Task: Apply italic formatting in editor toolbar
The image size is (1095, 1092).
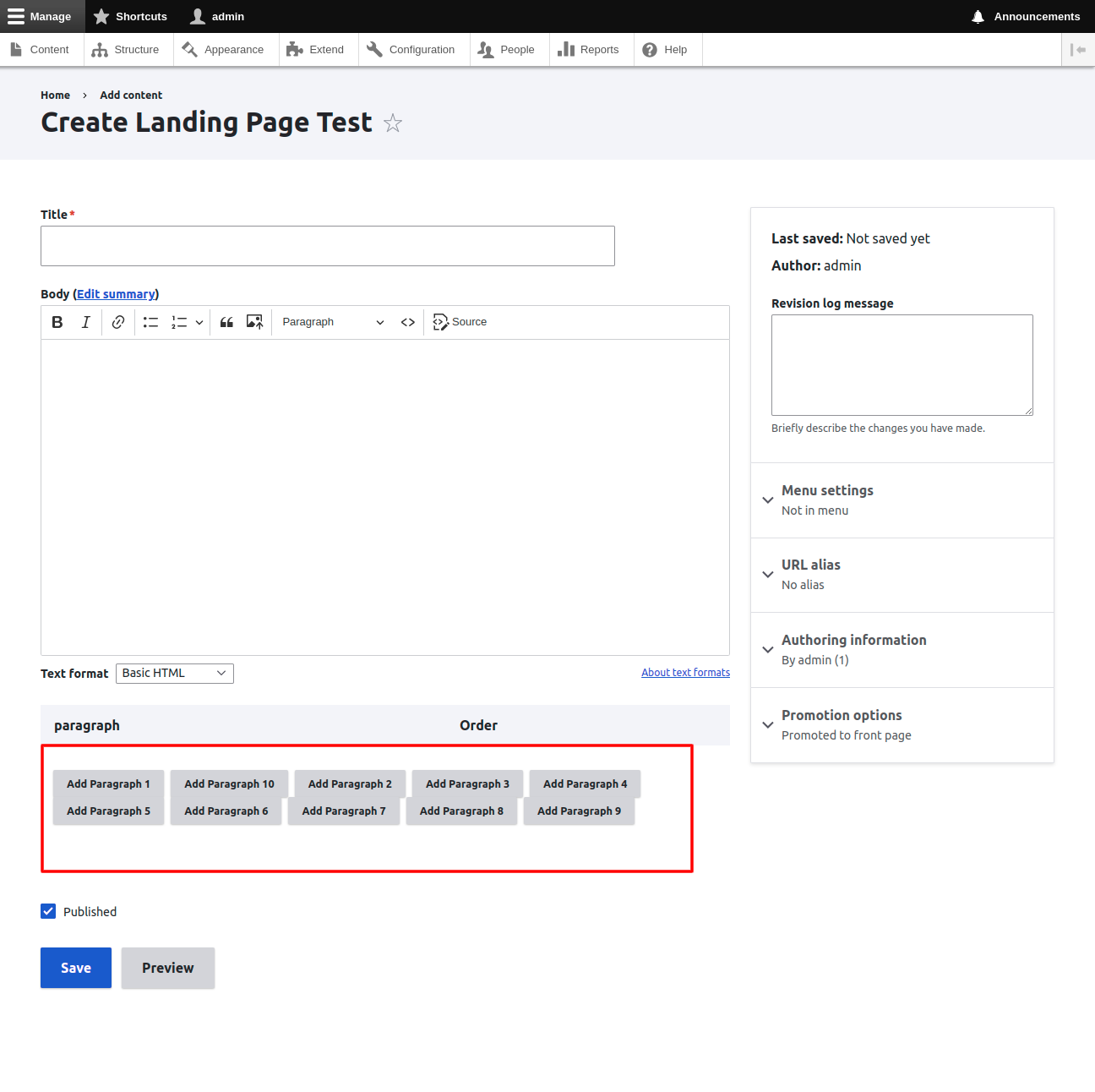Action: coord(85,322)
